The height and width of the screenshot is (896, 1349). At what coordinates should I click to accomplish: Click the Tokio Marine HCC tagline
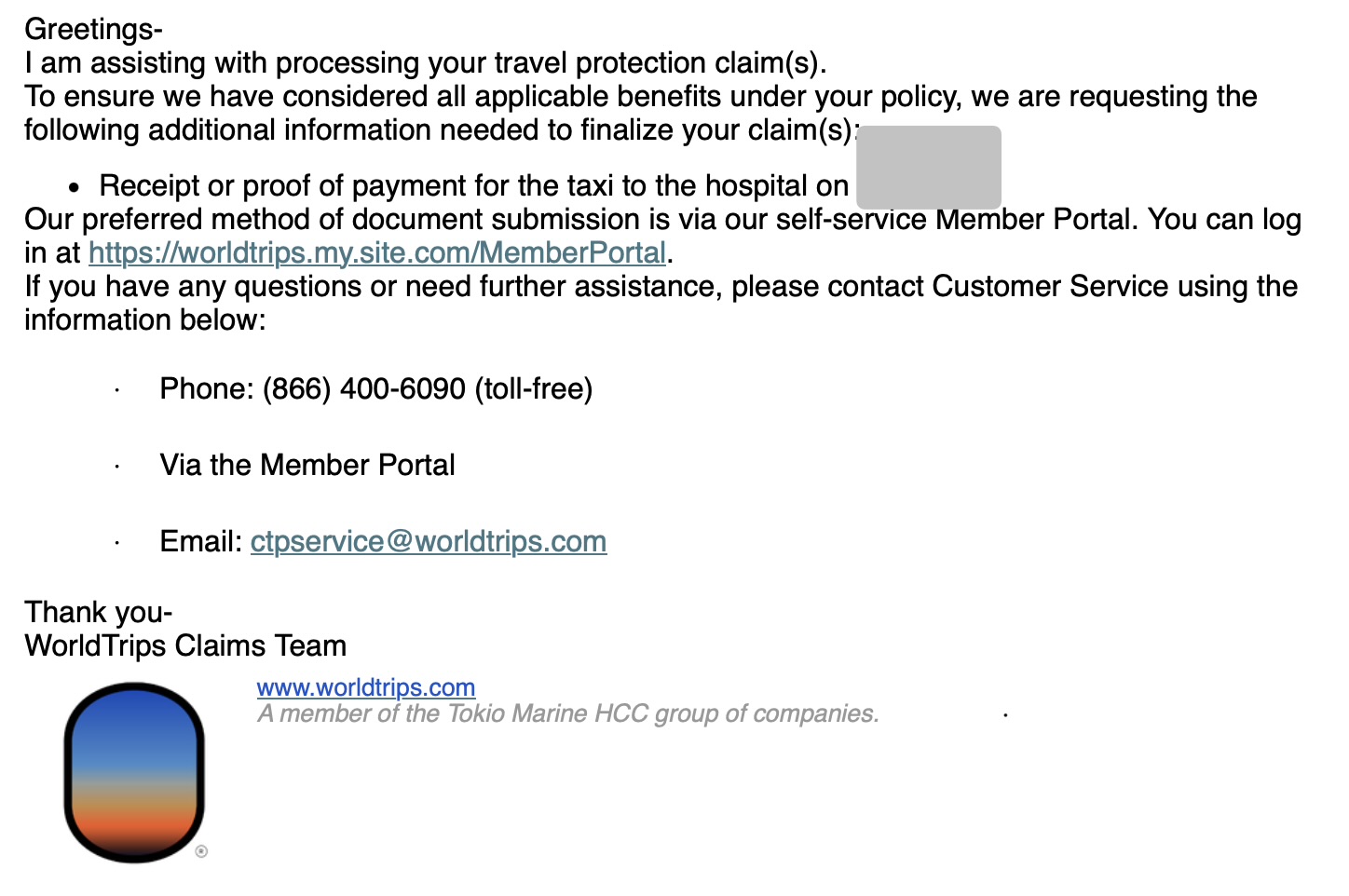point(568,713)
